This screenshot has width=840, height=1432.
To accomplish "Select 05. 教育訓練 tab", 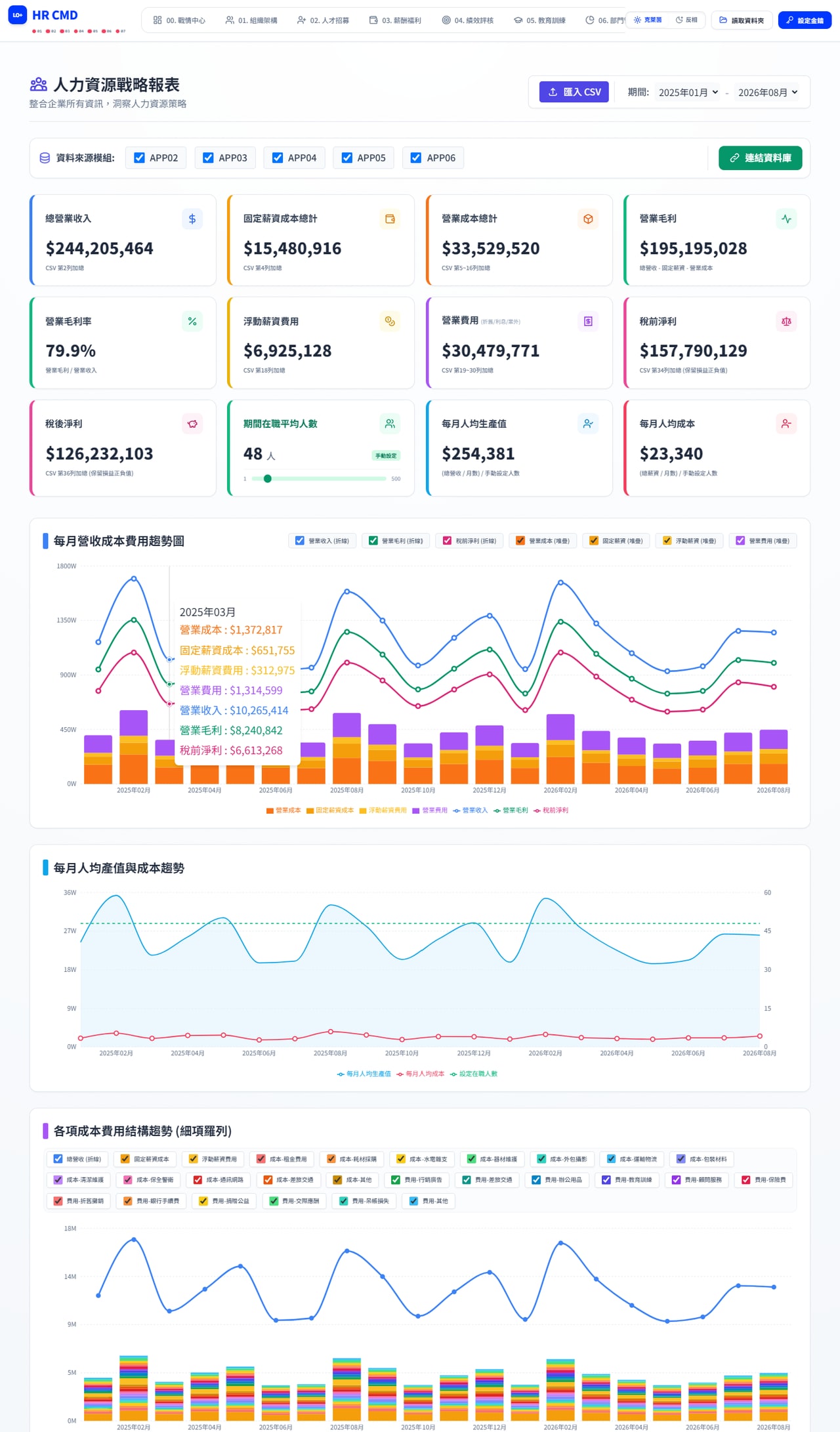I will pos(539,20).
